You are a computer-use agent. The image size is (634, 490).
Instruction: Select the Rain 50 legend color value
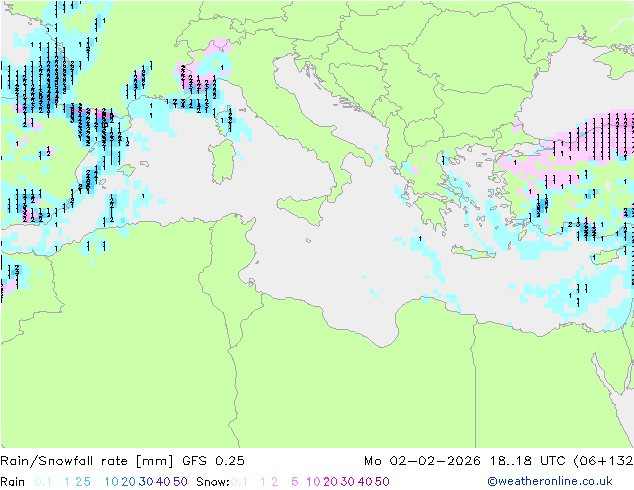(180, 482)
